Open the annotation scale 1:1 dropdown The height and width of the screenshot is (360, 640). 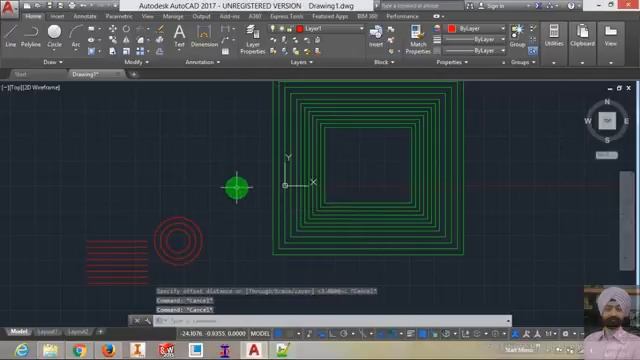551,334
